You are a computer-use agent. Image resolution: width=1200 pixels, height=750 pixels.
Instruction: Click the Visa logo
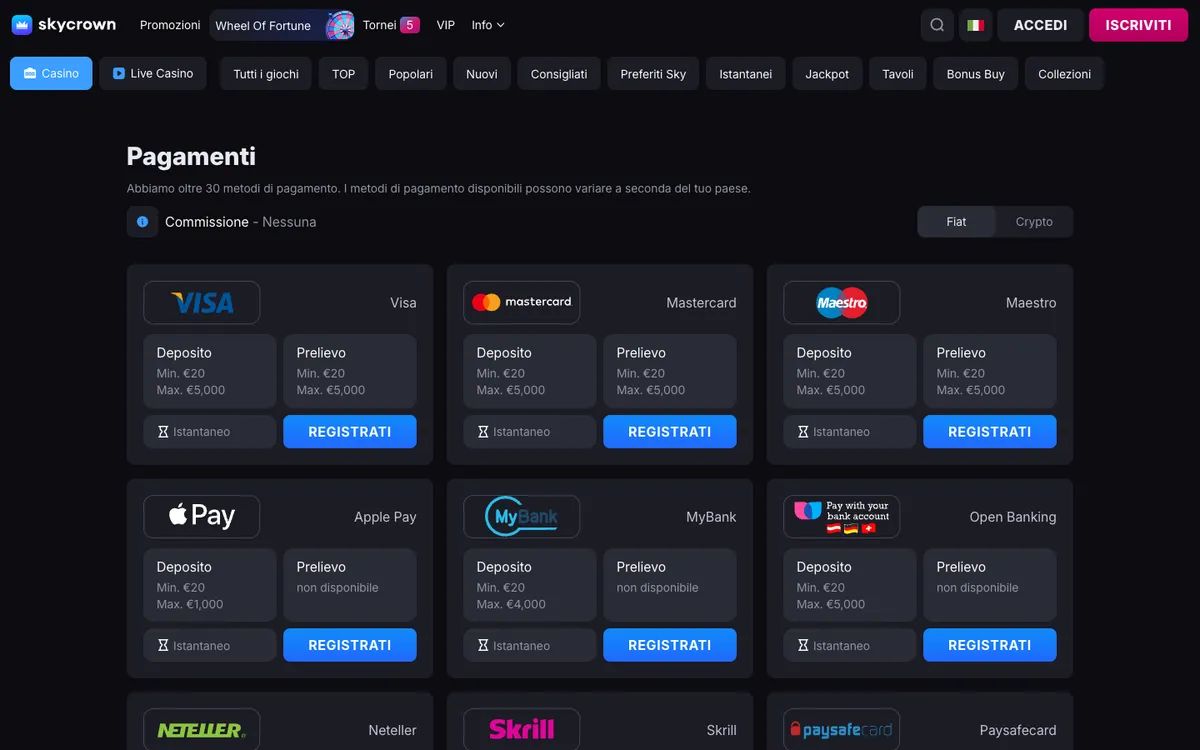point(202,302)
